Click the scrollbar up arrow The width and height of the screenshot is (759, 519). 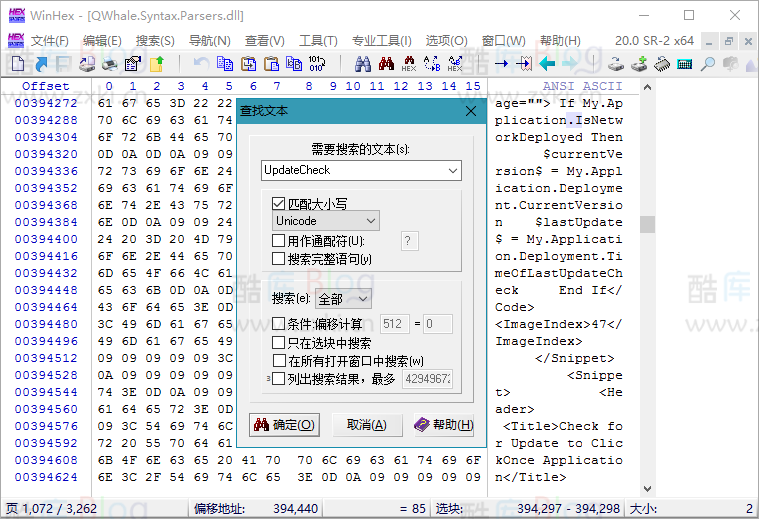click(647, 88)
